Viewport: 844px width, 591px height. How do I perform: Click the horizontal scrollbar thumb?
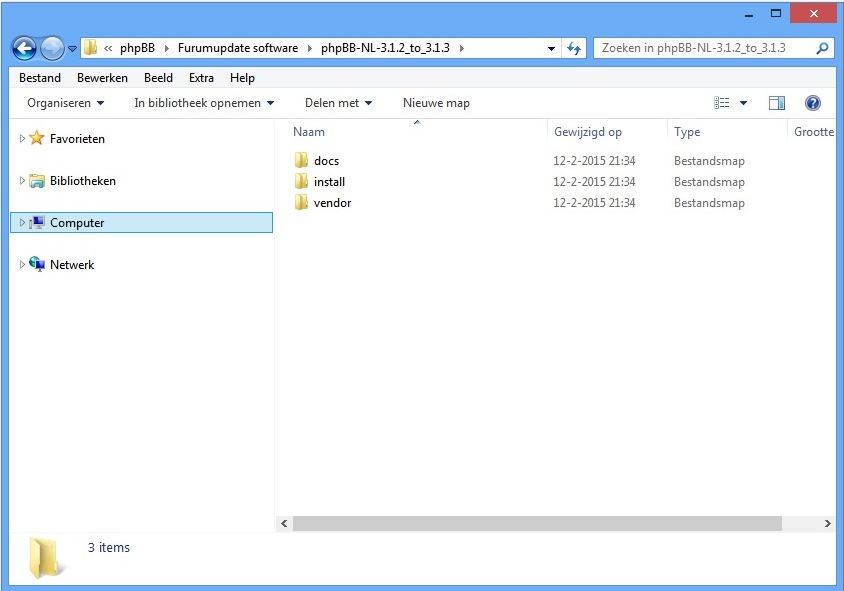tap(537, 523)
